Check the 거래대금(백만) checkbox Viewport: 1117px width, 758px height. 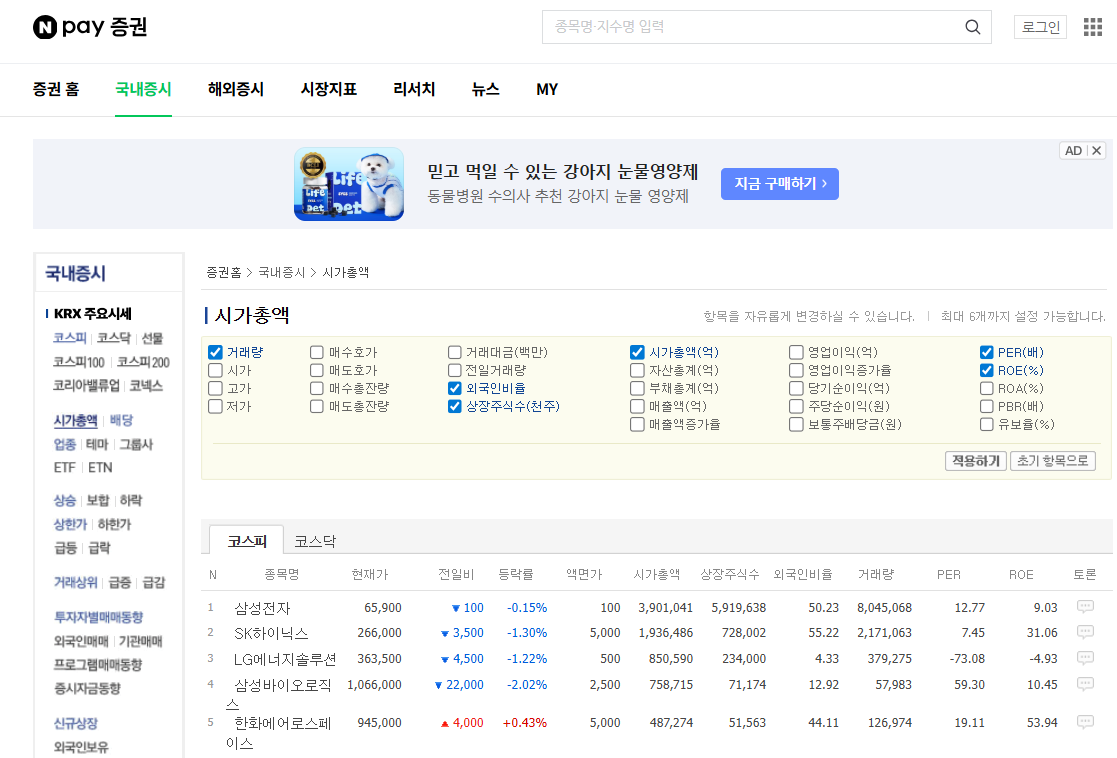pos(454,352)
